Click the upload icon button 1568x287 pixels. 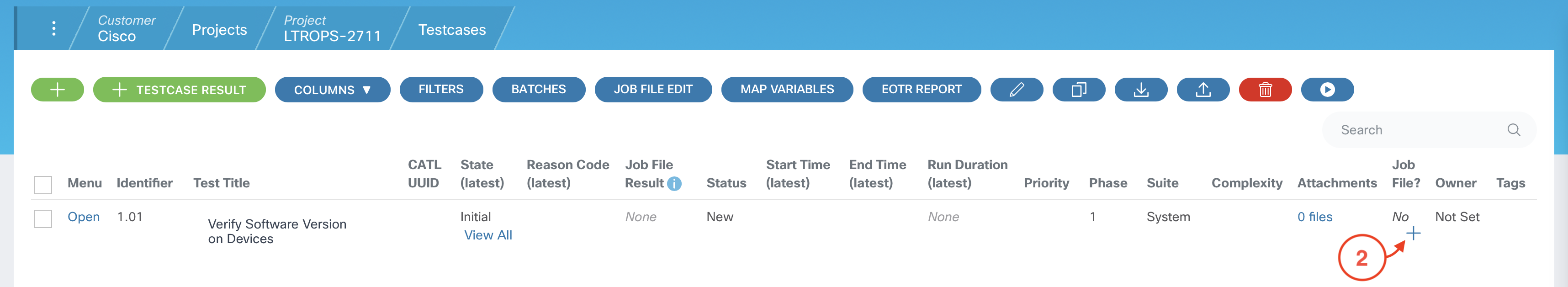tap(1203, 90)
